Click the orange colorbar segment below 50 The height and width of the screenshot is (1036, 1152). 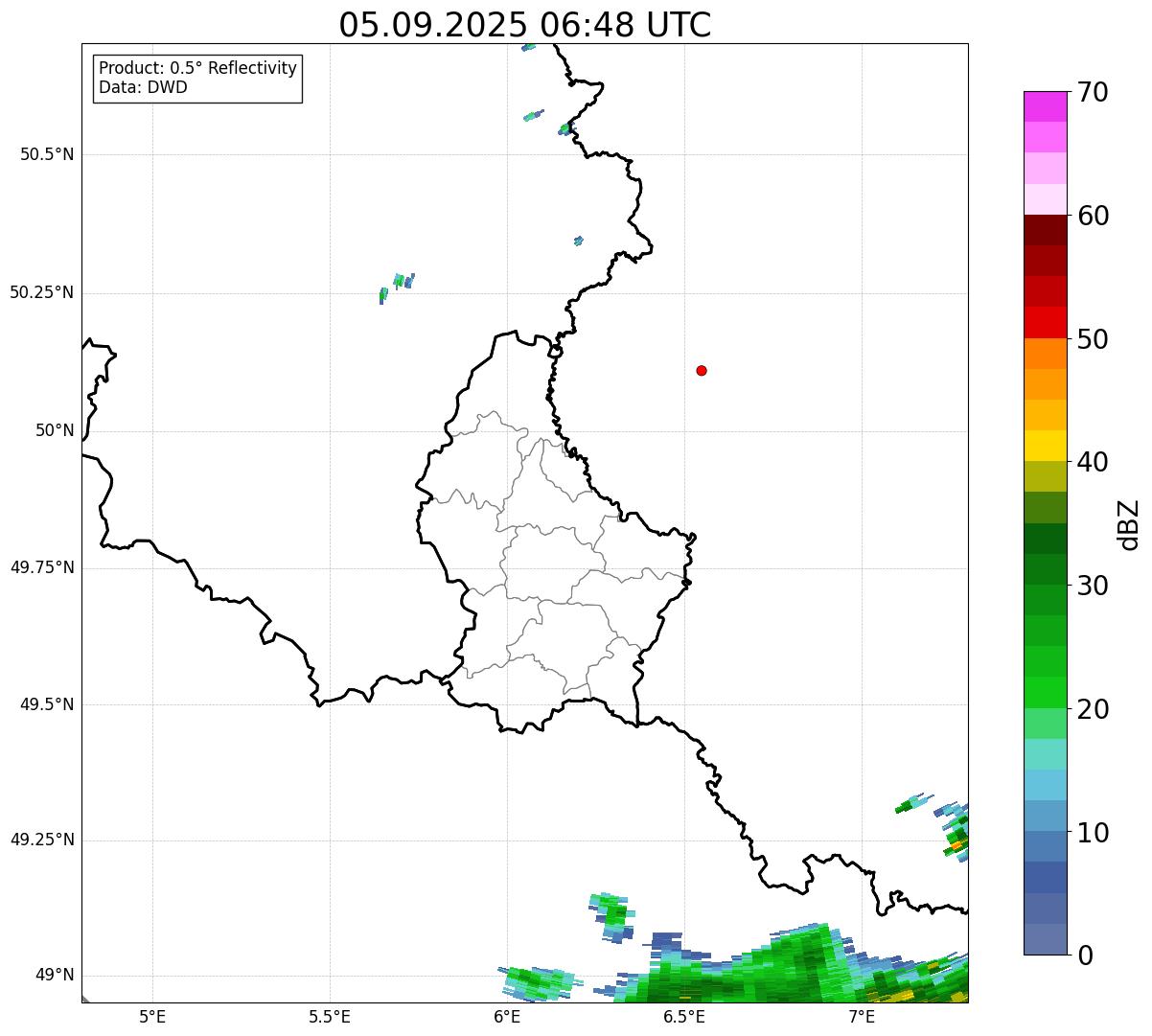coord(1045,354)
